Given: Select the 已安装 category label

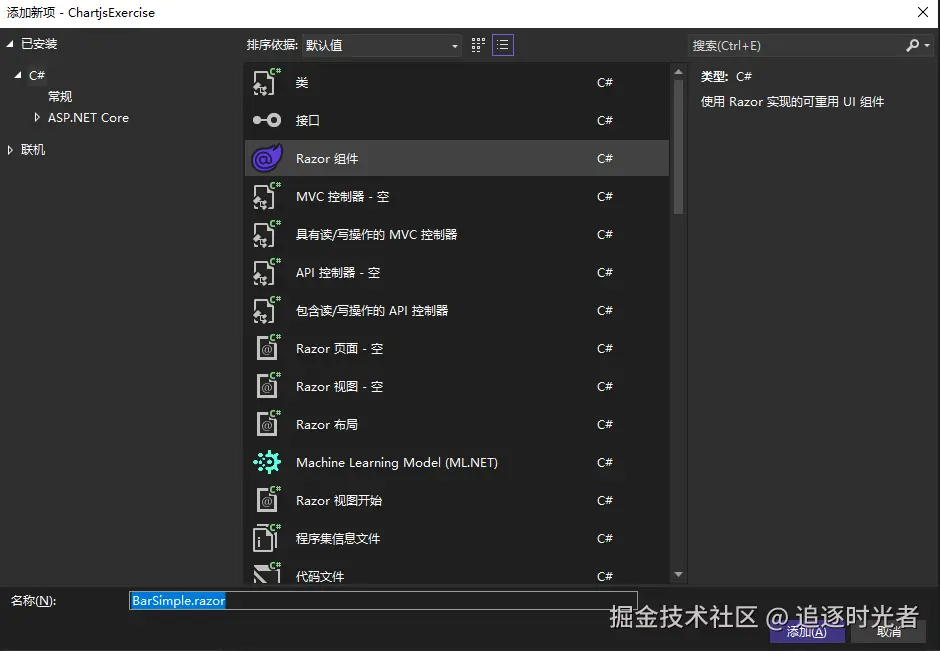Looking at the screenshot, I should click(39, 44).
